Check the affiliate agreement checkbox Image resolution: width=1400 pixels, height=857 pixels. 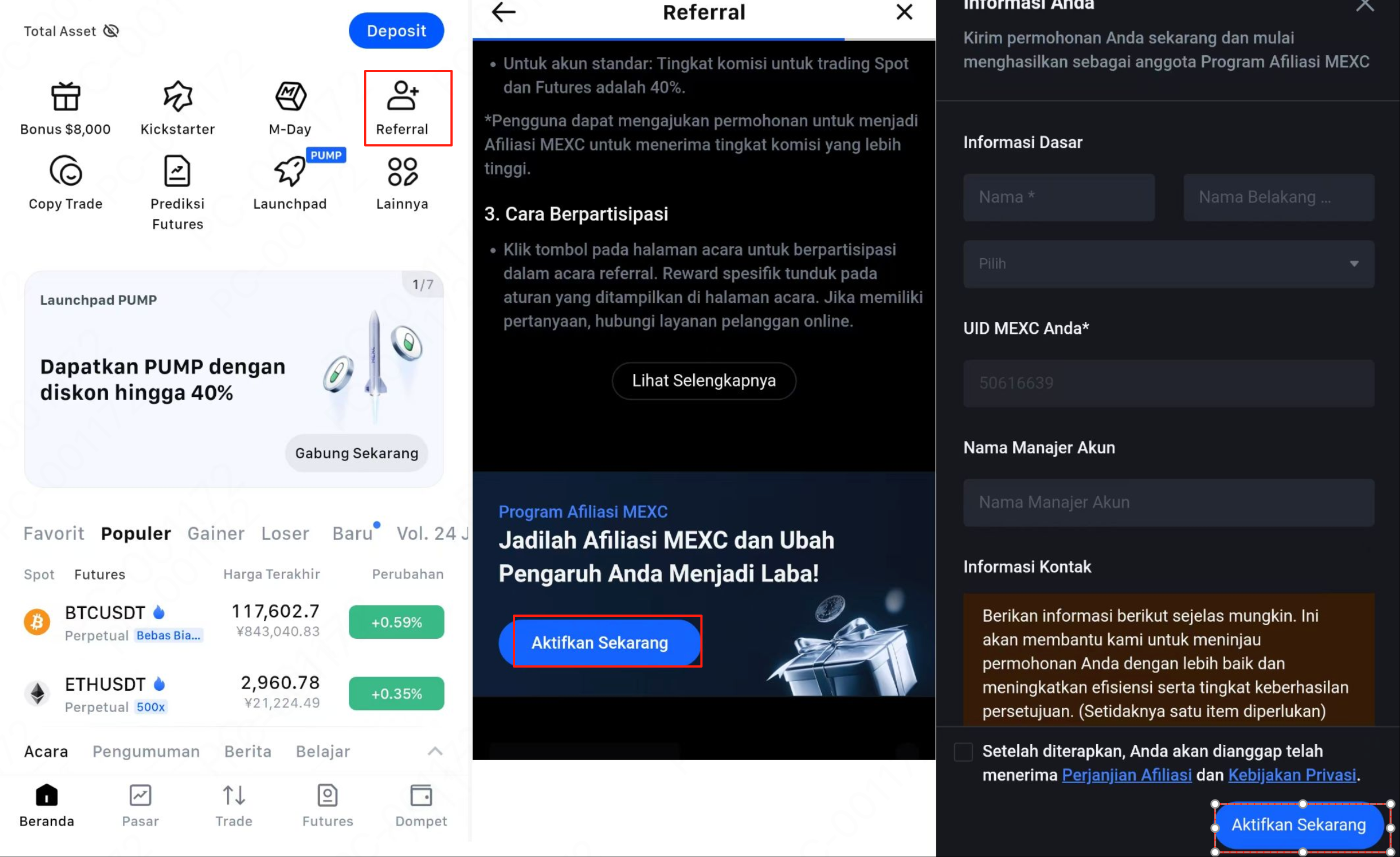tap(964, 752)
